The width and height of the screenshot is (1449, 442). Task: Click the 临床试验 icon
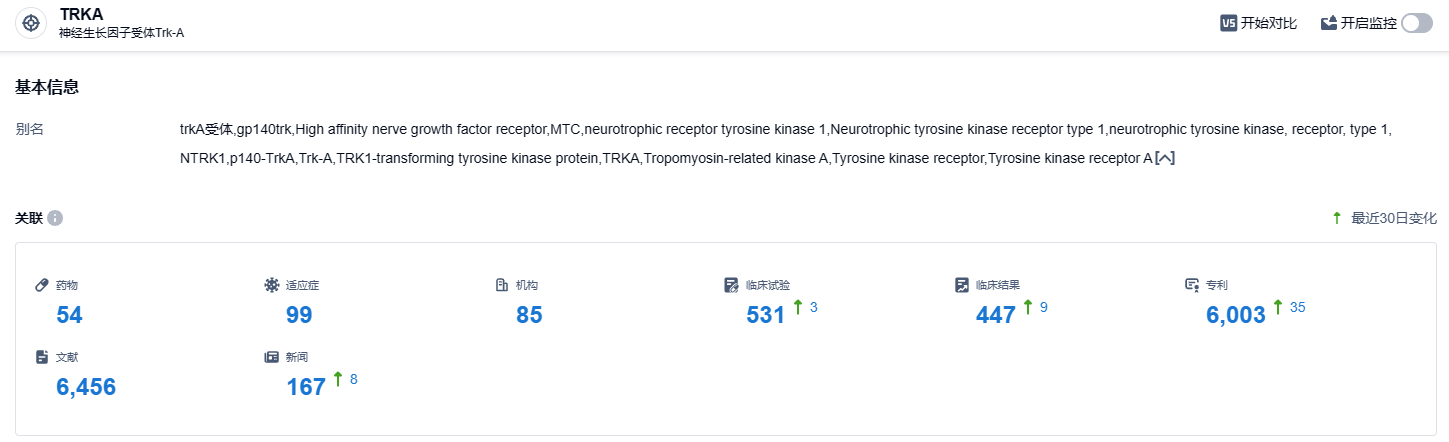click(732, 285)
